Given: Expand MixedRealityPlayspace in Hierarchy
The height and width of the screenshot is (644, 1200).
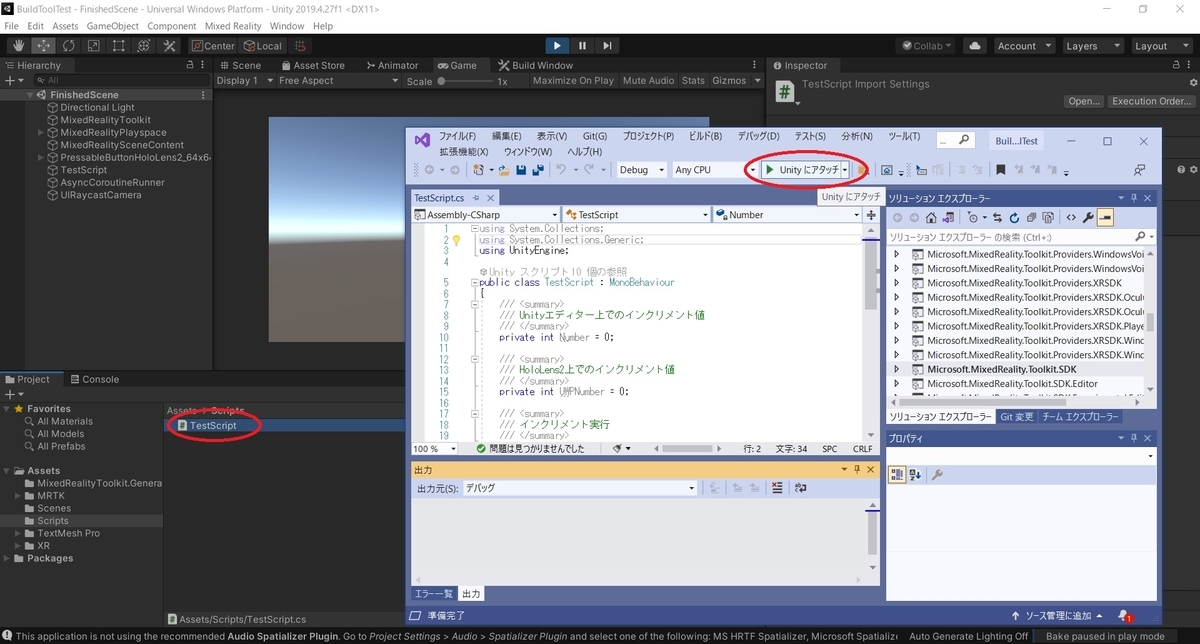Looking at the screenshot, I should coord(41,132).
